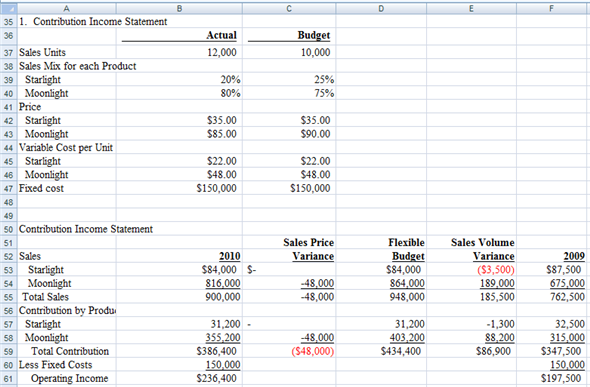Select the '2010' column heading

(230, 256)
